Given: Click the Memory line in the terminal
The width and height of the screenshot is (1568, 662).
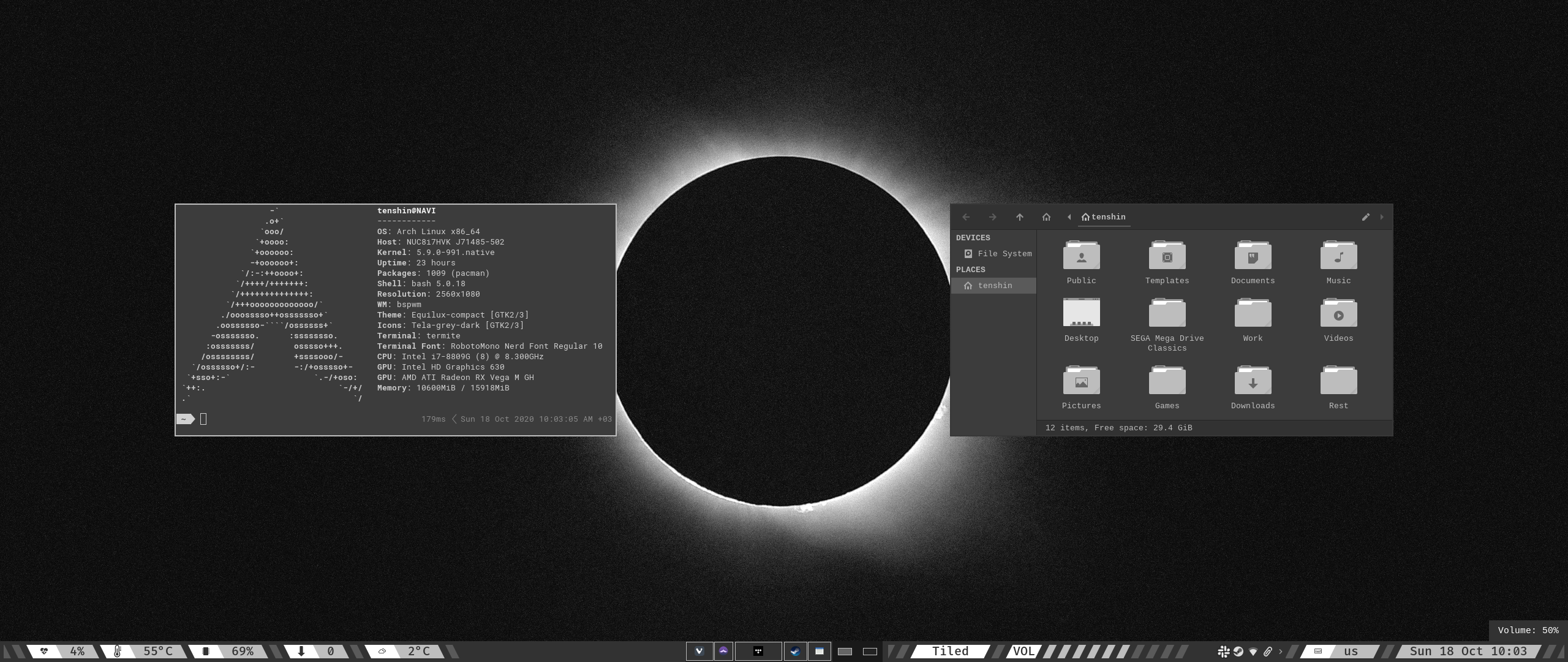Looking at the screenshot, I should pyautogui.click(x=443, y=388).
